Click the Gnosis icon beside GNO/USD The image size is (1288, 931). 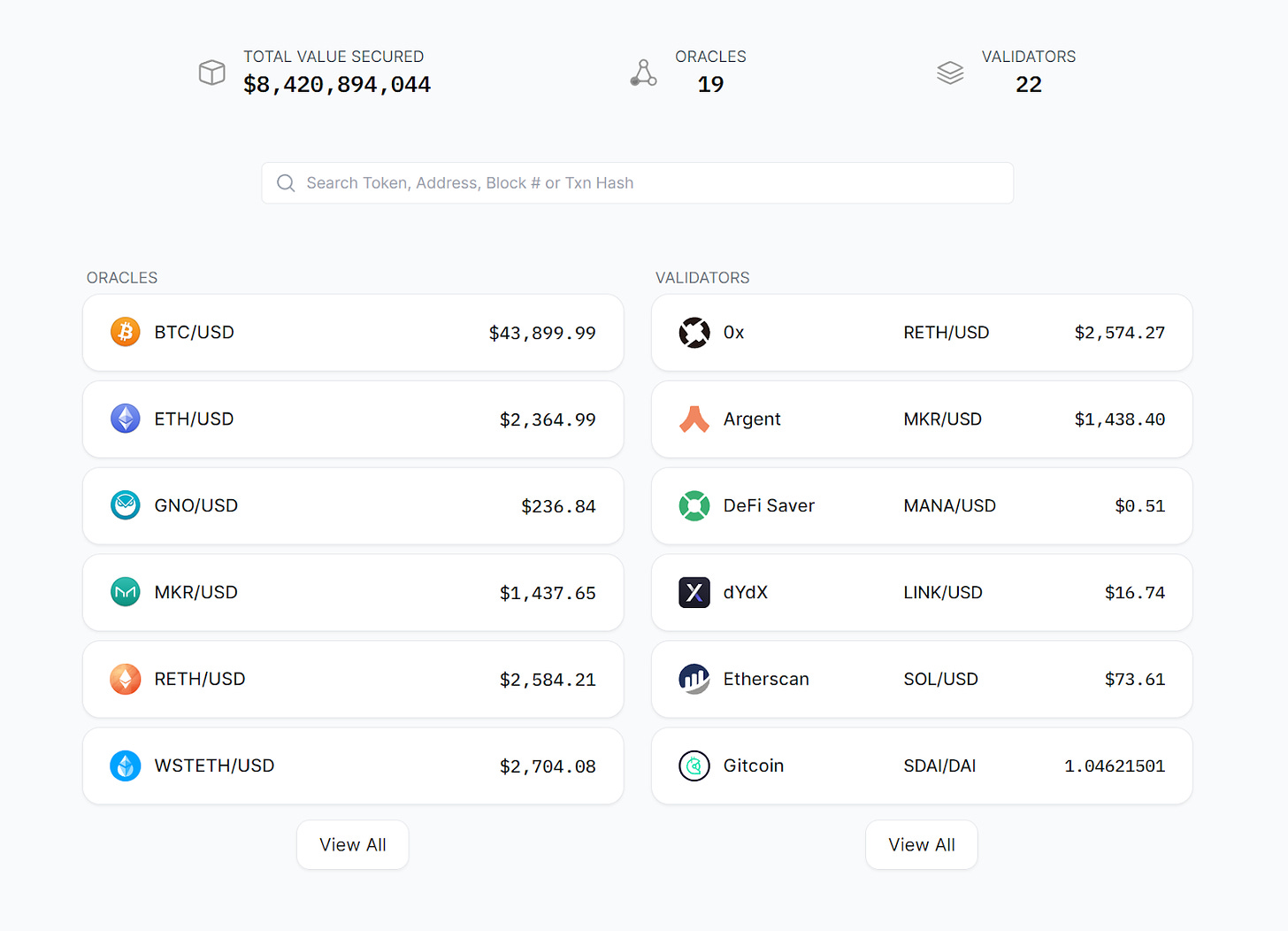(x=126, y=505)
